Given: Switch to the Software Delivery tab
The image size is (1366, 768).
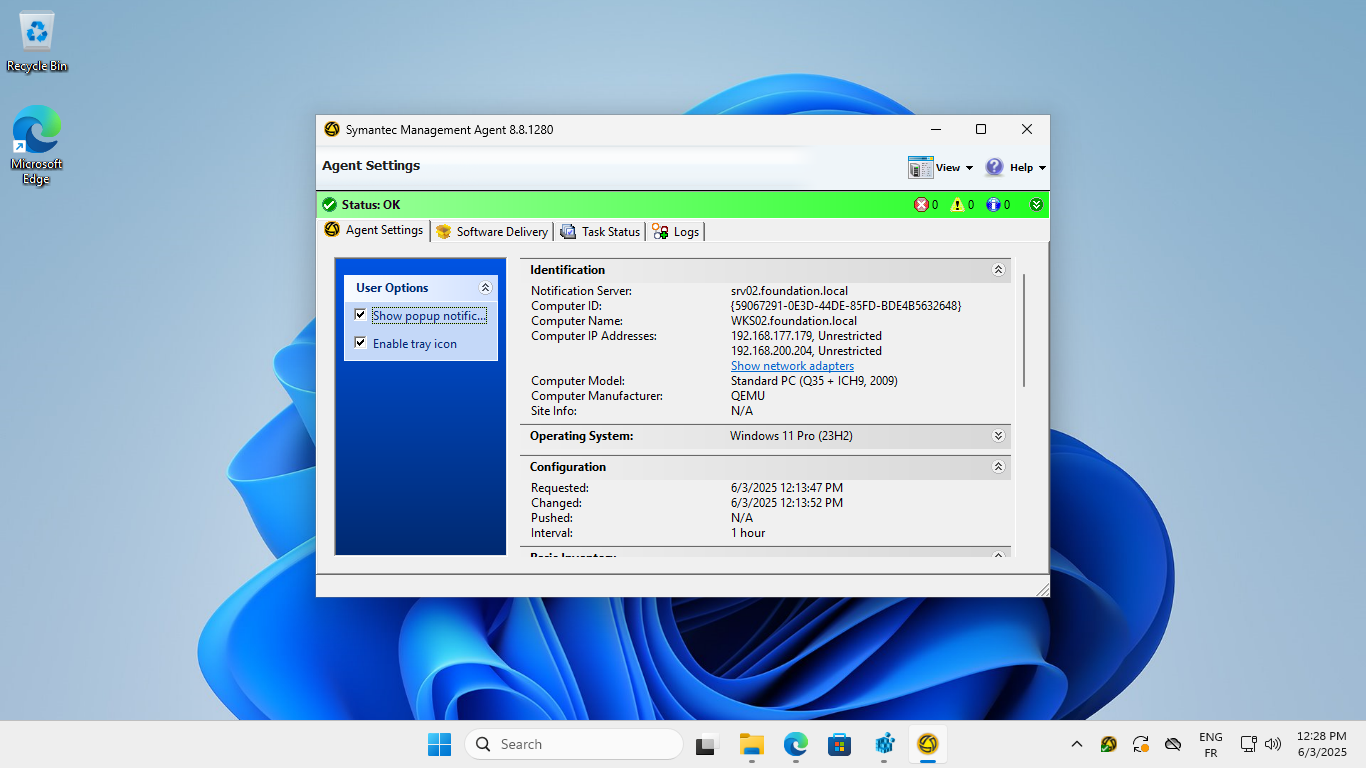Looking at the screenshot, I should 492,232.
